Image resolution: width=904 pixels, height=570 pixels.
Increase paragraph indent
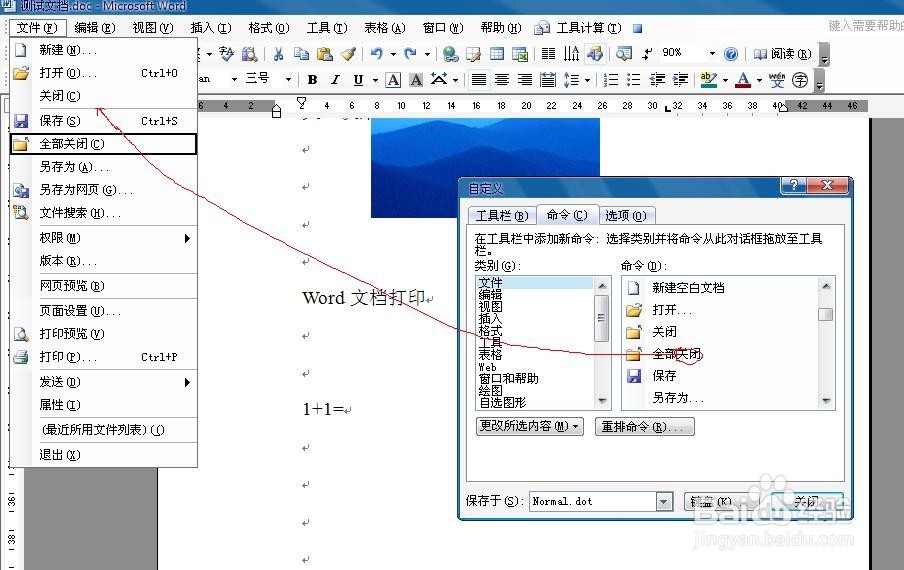click(680, 80)
